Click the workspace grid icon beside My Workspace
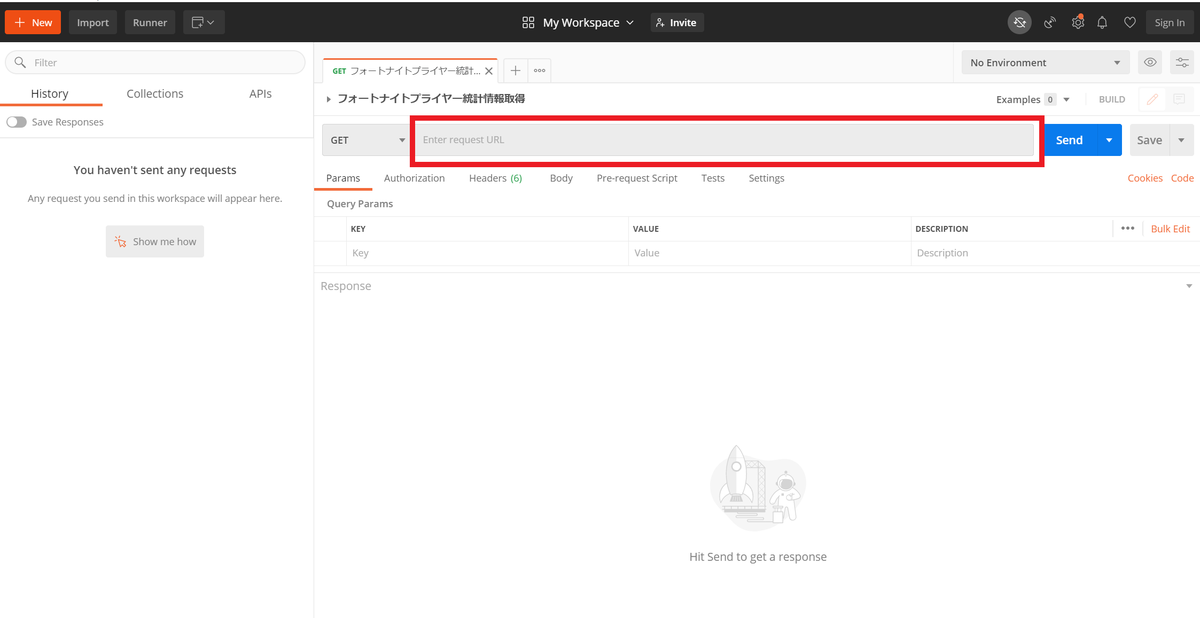 tap(527, 22)
